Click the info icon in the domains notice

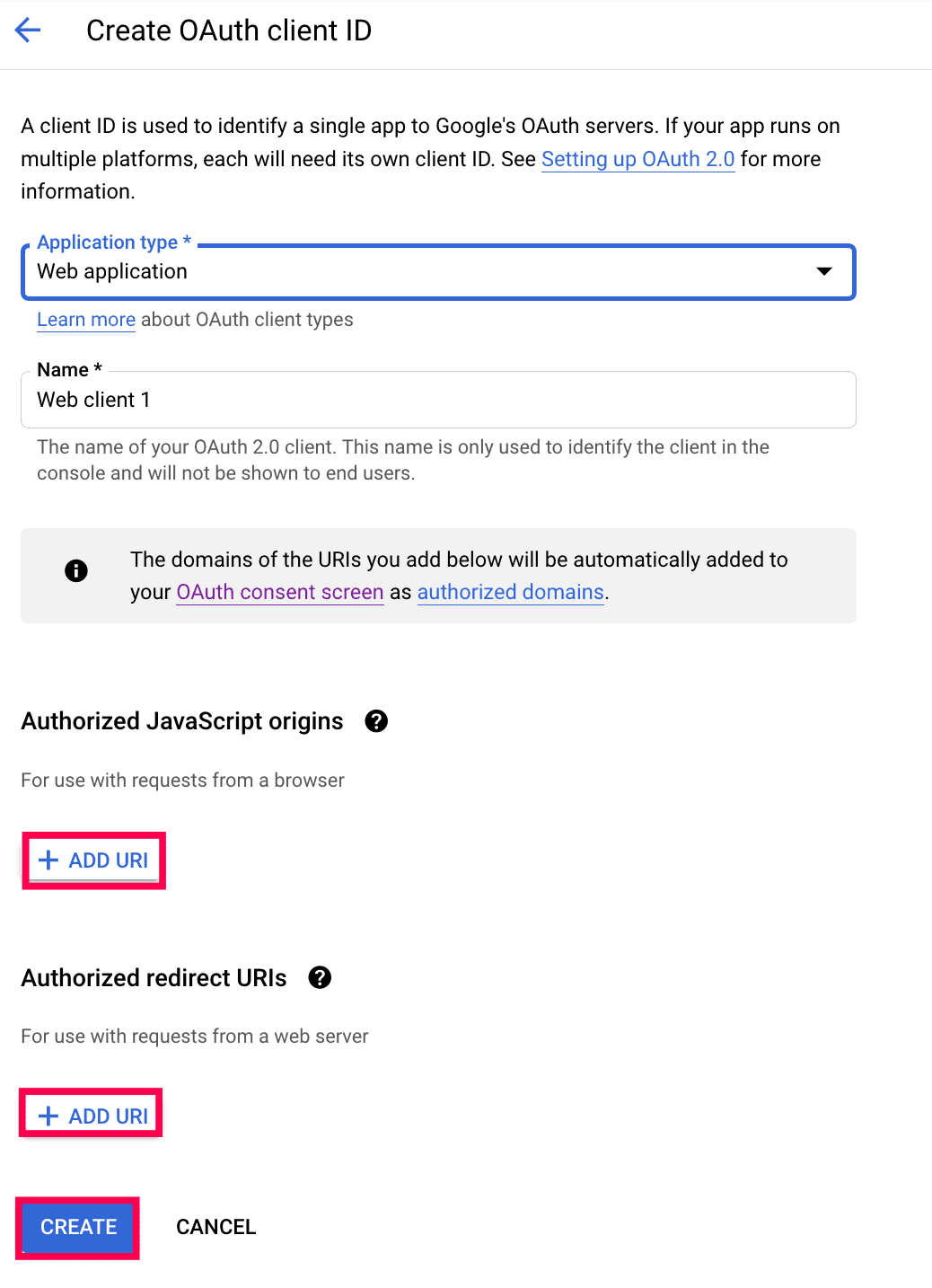tap(76, 570)
